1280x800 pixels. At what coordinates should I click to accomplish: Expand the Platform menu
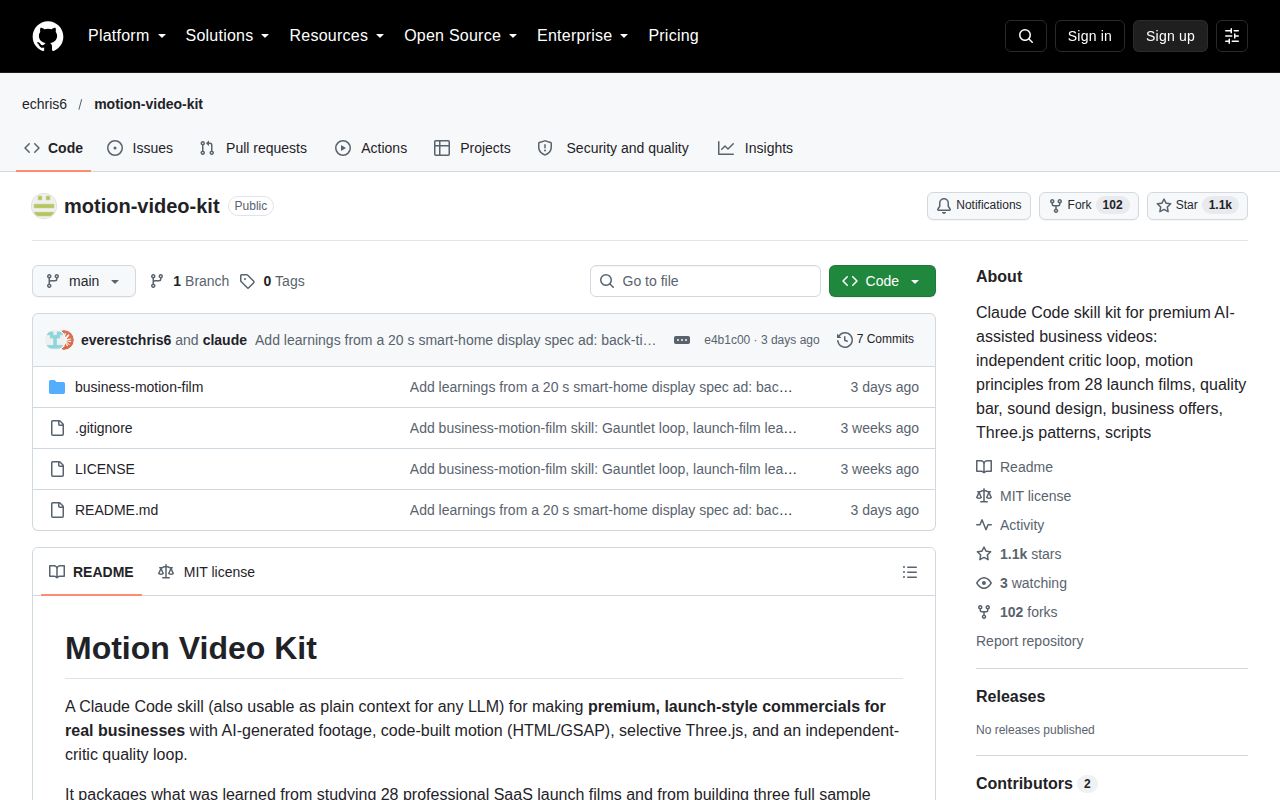point(127,36)
